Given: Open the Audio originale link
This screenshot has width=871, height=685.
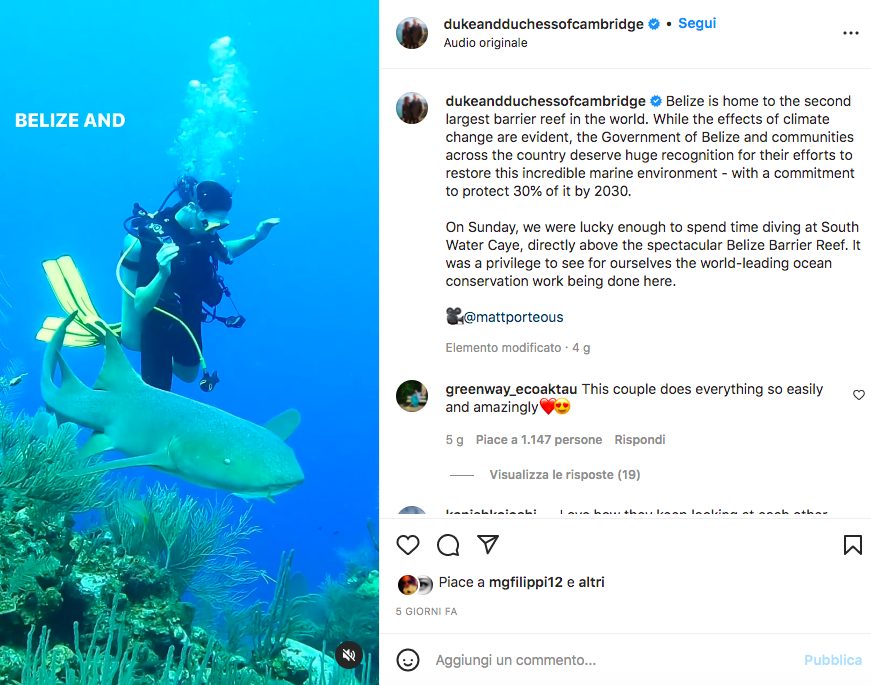Looking at the screenshot, I should pyautogui.click(x=485, y=43).
